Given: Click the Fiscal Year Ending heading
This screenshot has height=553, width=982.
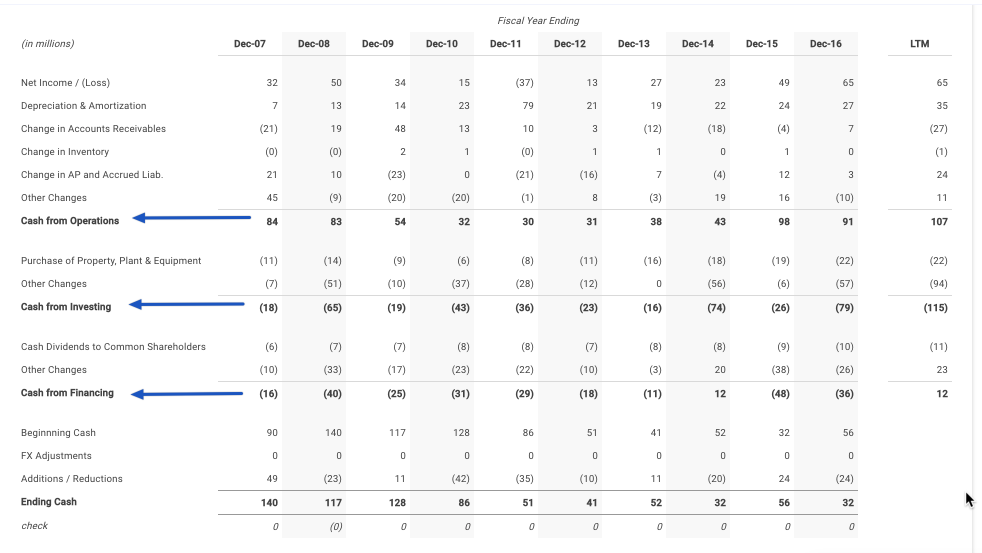Looking at the screenshot, I should coord(538,21).
